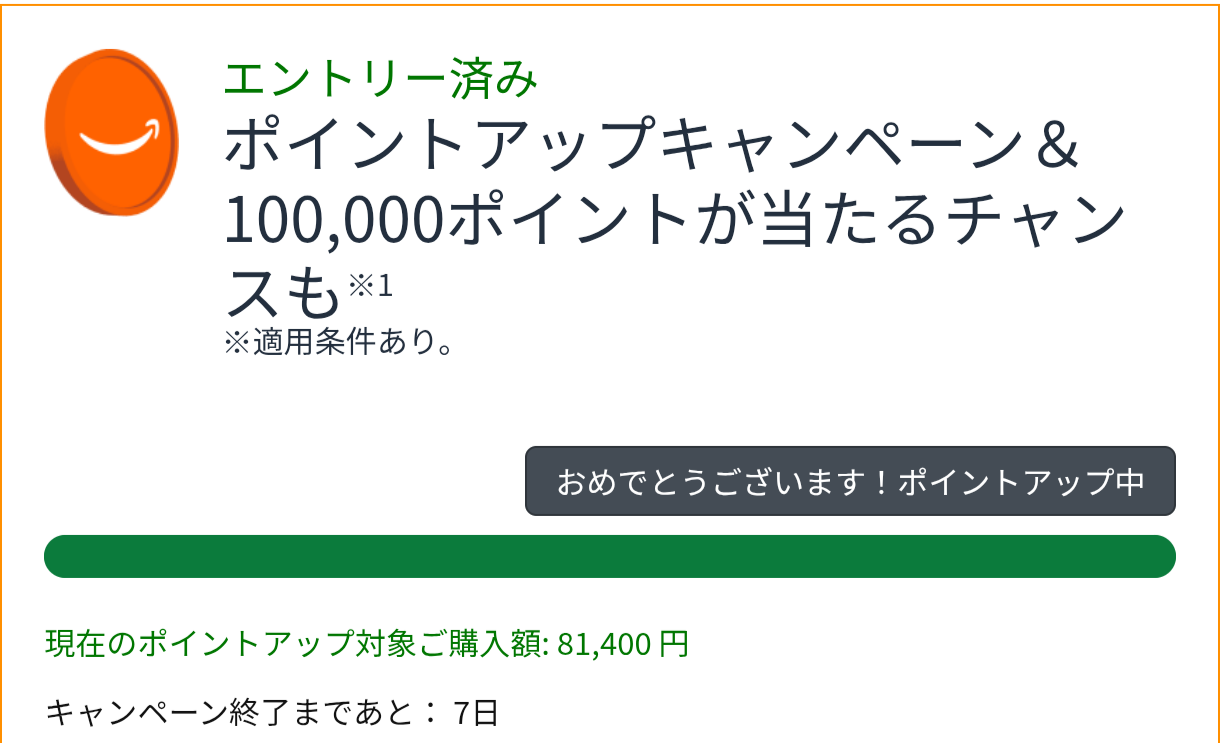This screenshot has width=1220, height=743.
Task: Click the 100,000 number in the headline
Action: (x=334, y=222)
